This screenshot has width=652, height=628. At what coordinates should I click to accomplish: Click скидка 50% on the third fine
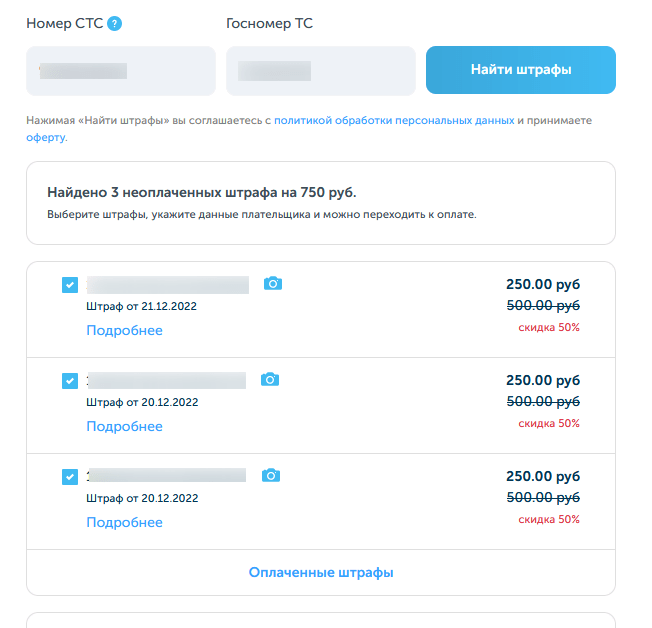coord(548,519)
